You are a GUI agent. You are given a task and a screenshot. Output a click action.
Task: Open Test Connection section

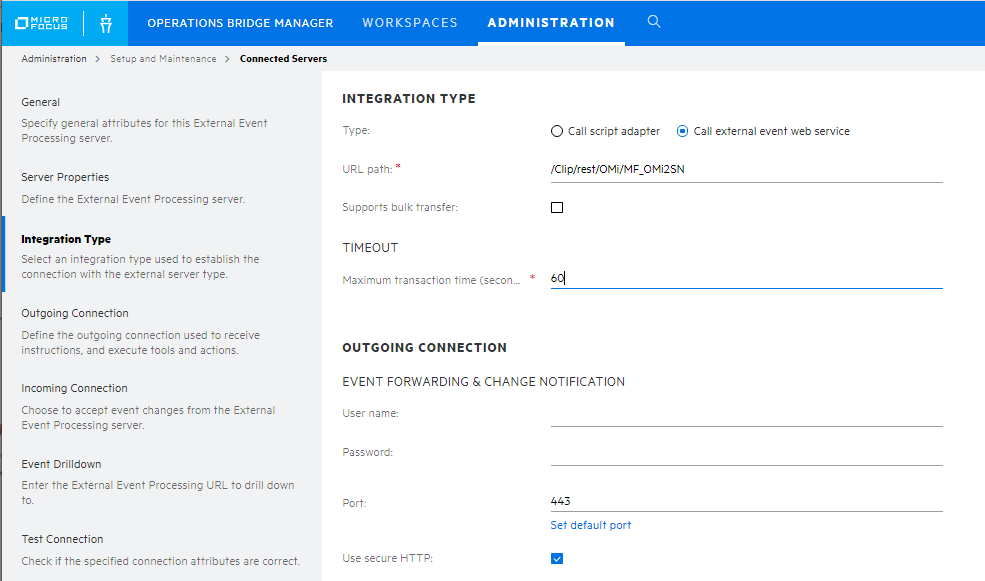62,539
